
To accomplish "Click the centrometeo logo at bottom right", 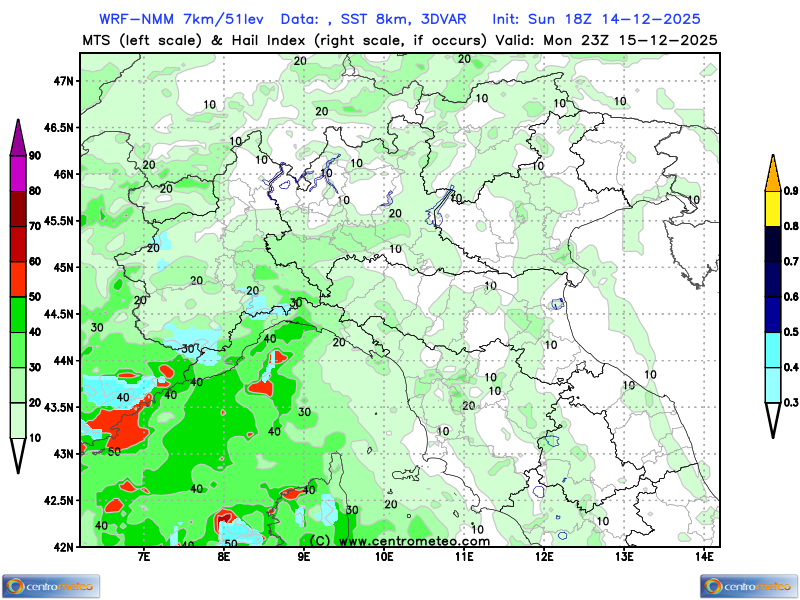I will [x=749, y=585].
